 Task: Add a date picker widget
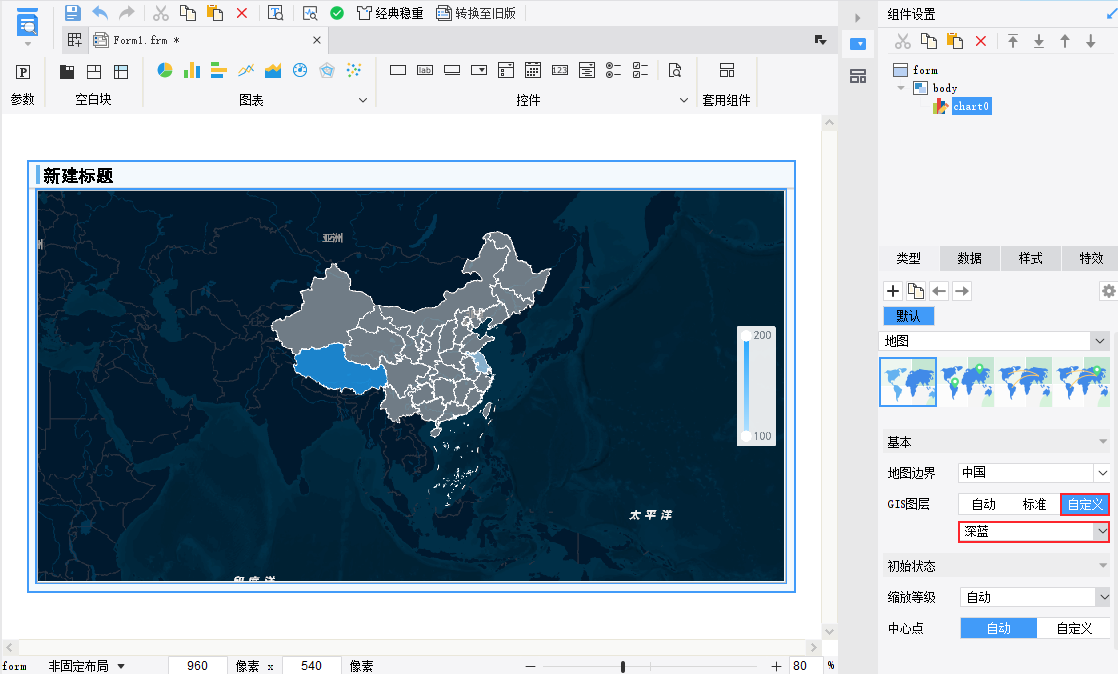click(533, 71)
